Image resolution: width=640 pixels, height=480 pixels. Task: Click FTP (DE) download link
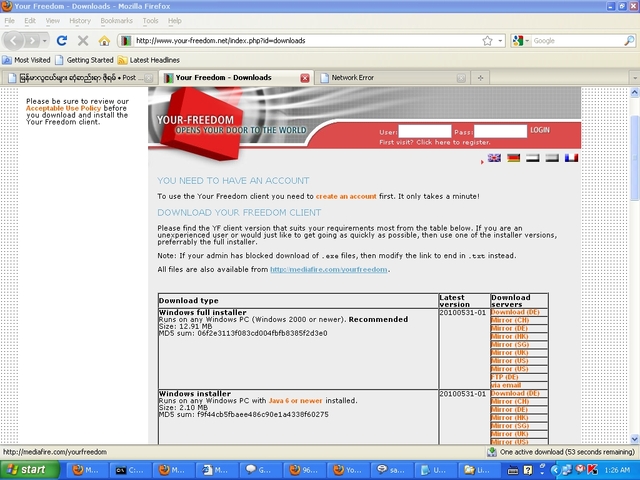pyautogui.click(x=504, y=377)
